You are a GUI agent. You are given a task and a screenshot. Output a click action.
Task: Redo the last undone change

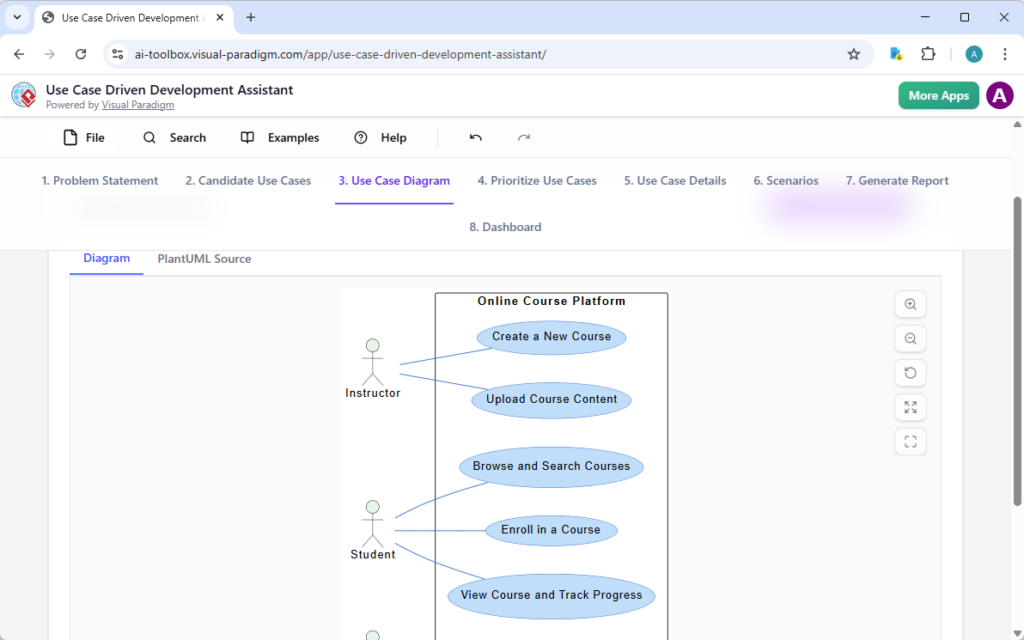(x=523, y=137)
